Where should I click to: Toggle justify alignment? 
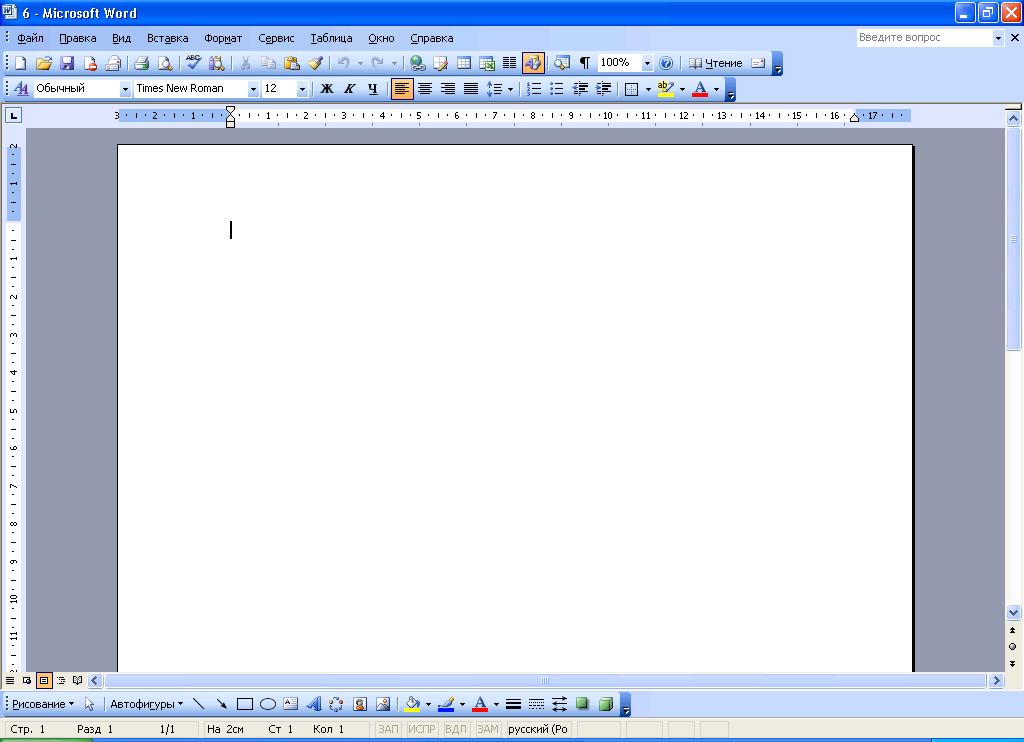(471, 89)
